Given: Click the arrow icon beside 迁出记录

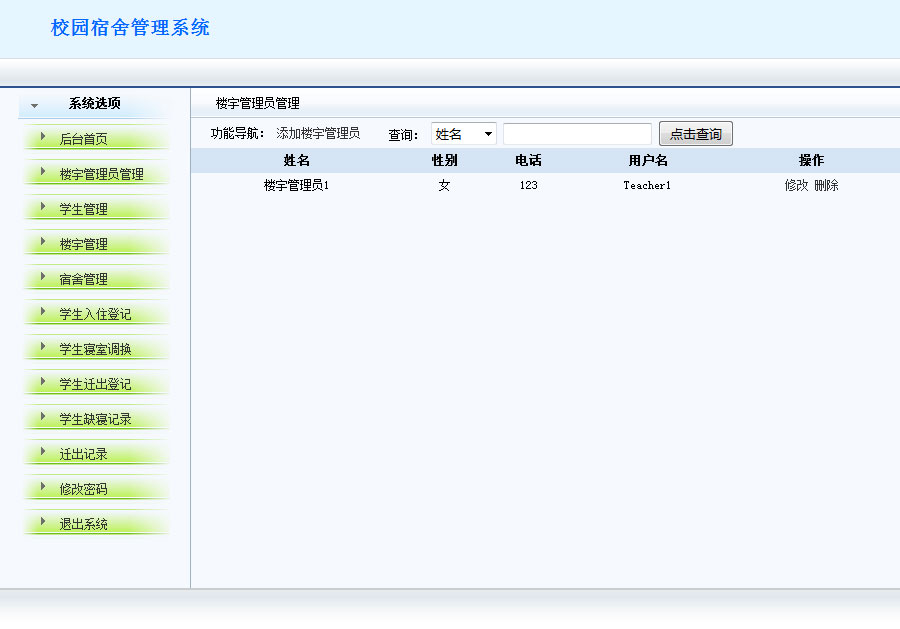Looking at the screenshot, I should coord(41,453).
